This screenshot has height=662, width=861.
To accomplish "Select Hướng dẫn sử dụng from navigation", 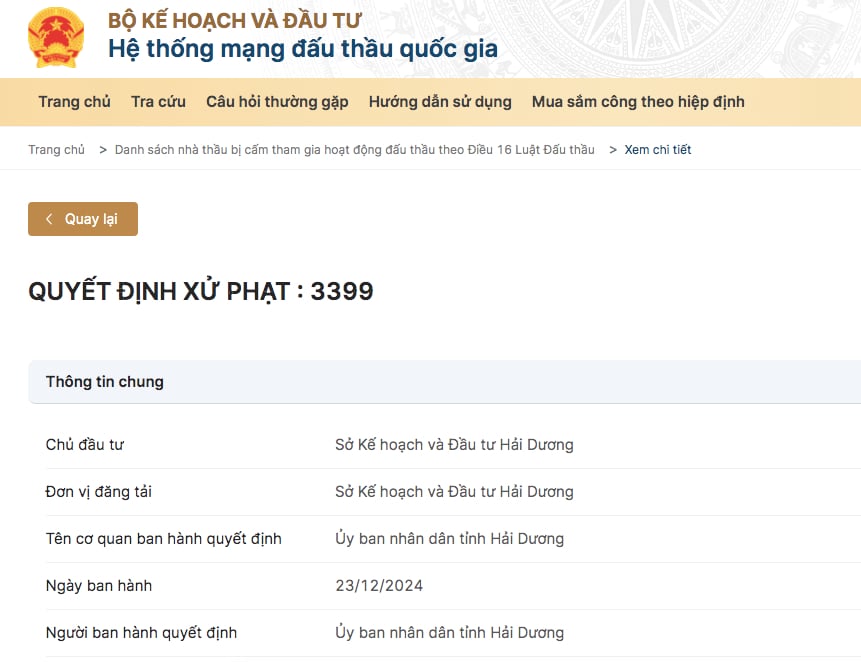I will click(440, 101).
